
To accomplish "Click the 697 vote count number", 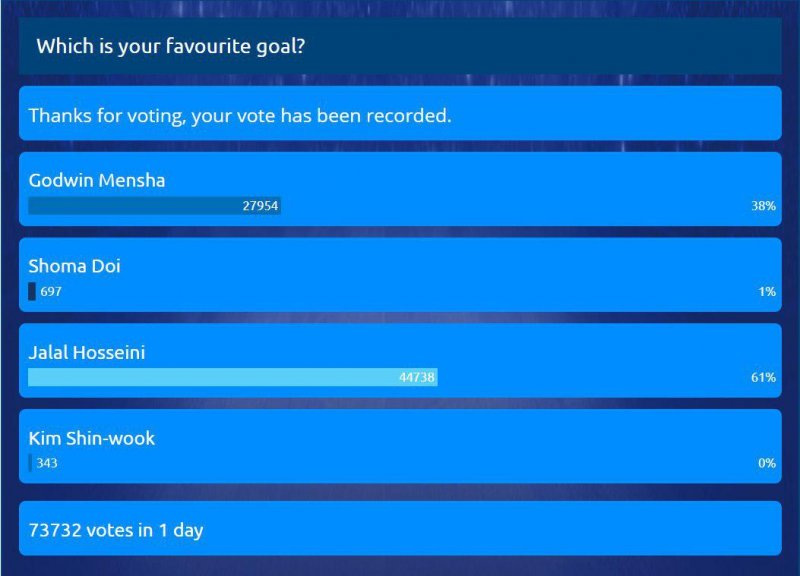I will (x=51, y=291).
